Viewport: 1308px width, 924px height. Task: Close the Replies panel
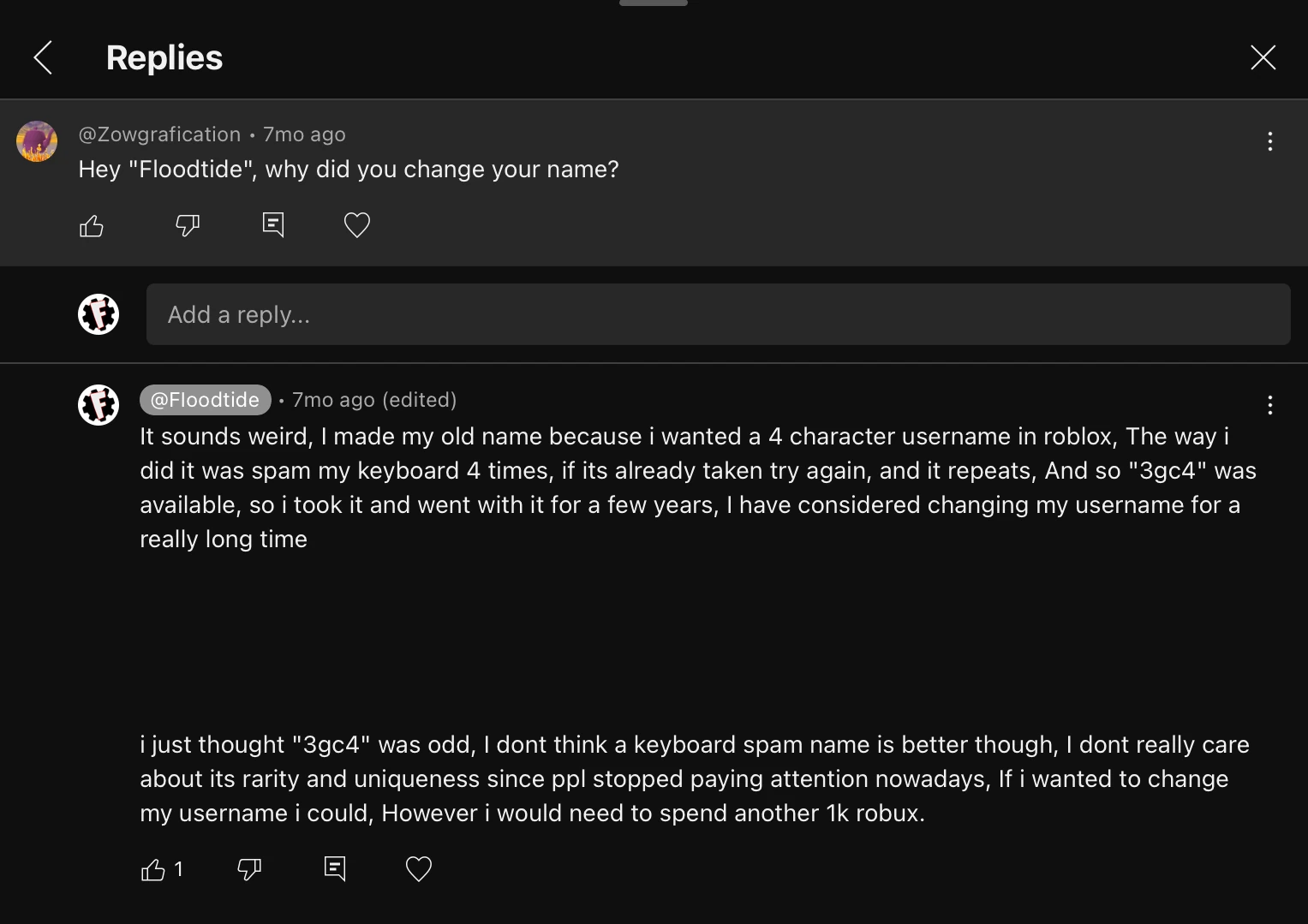(x=1263, y=57)
